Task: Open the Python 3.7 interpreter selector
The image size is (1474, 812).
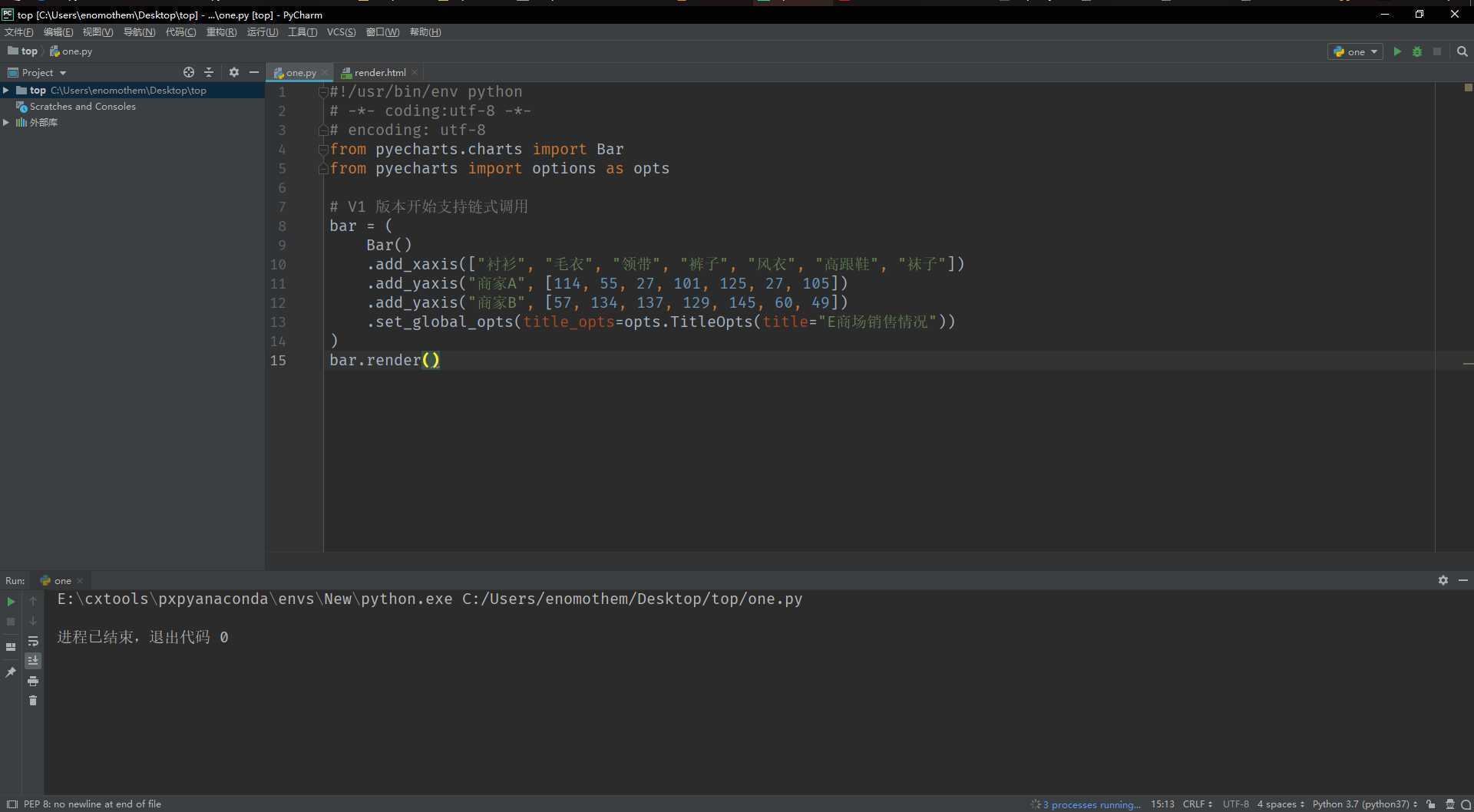Action: 1365,804
